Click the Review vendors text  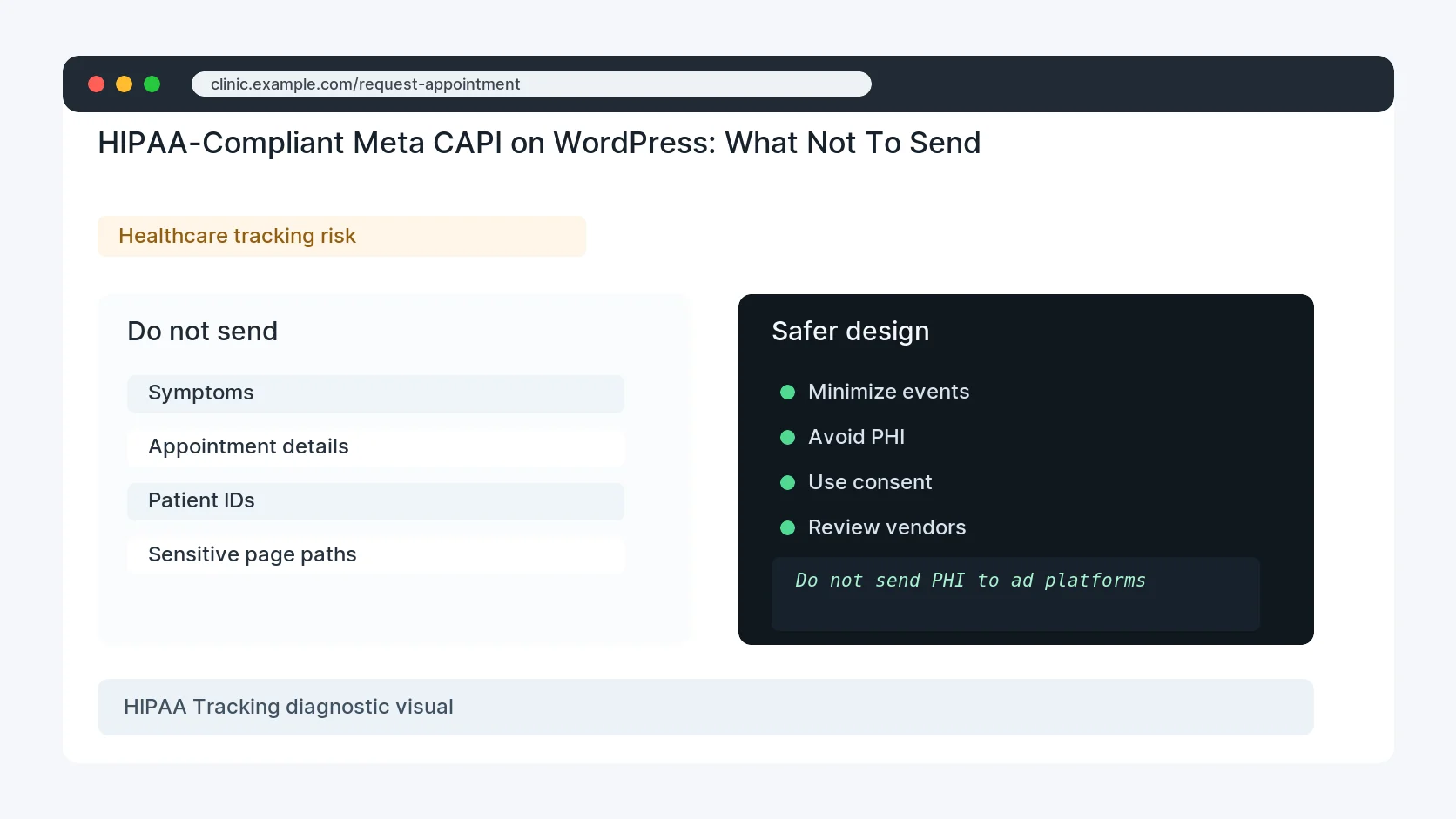pyautogui.click(x=886, y=528)
